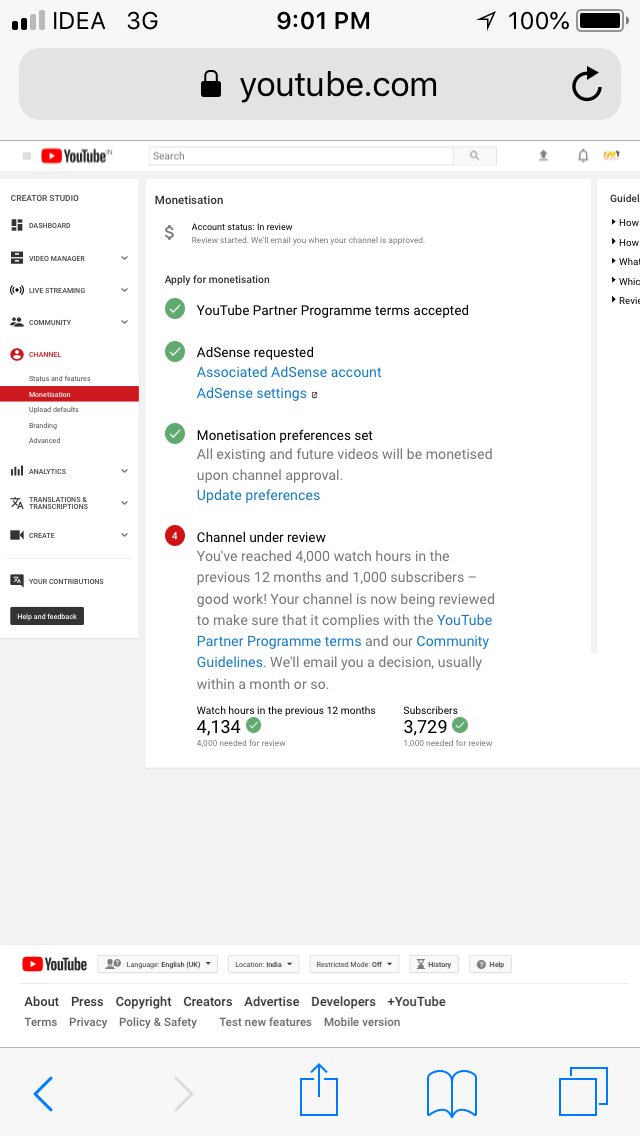Open the About footer link
Image resolution: width=640 pixels, height=1136 pixels.
coord(41,1001)
